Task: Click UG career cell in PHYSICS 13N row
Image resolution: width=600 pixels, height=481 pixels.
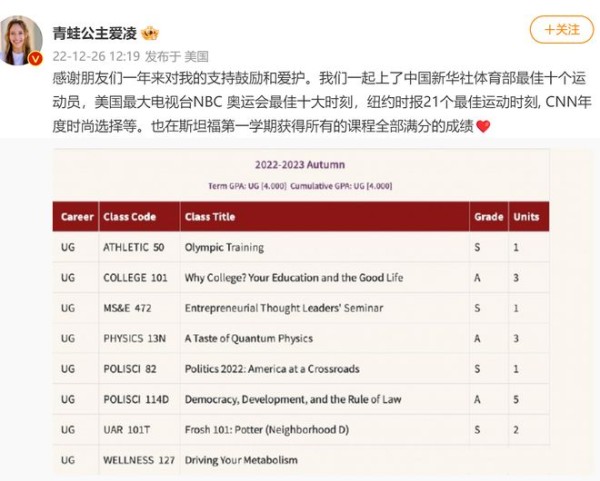Action: (68, 339)
